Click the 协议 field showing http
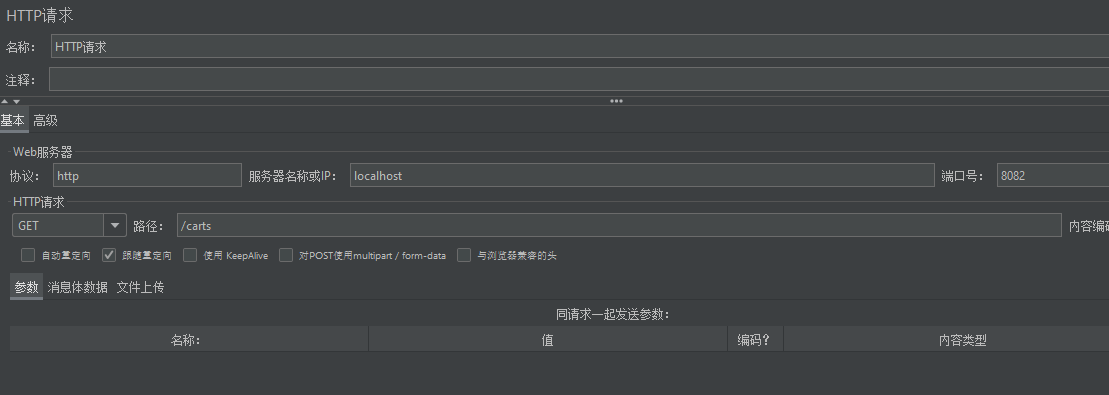1109x395 pixels. pyautogui.click(x=147, y=176)
